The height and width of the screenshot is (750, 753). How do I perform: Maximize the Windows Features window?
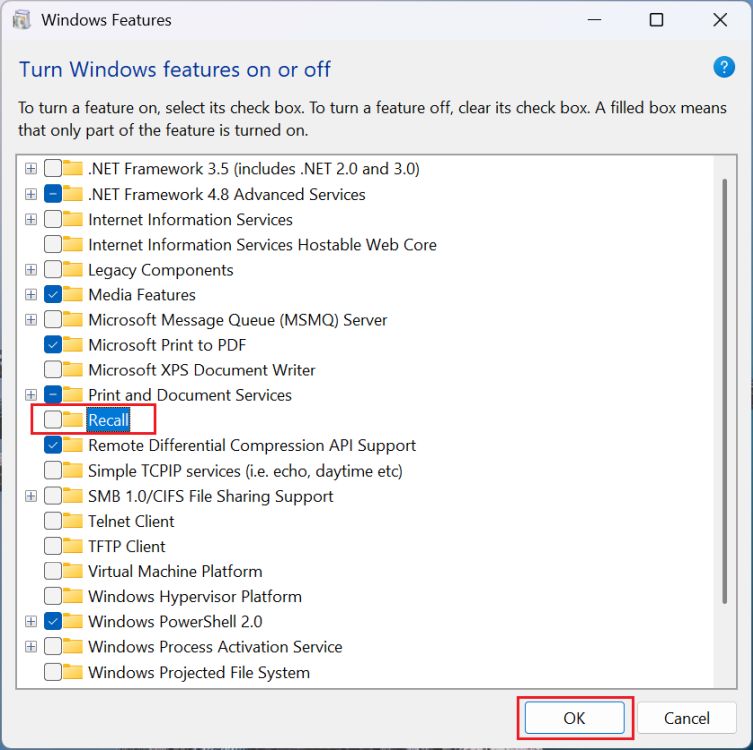pos(656,20)
